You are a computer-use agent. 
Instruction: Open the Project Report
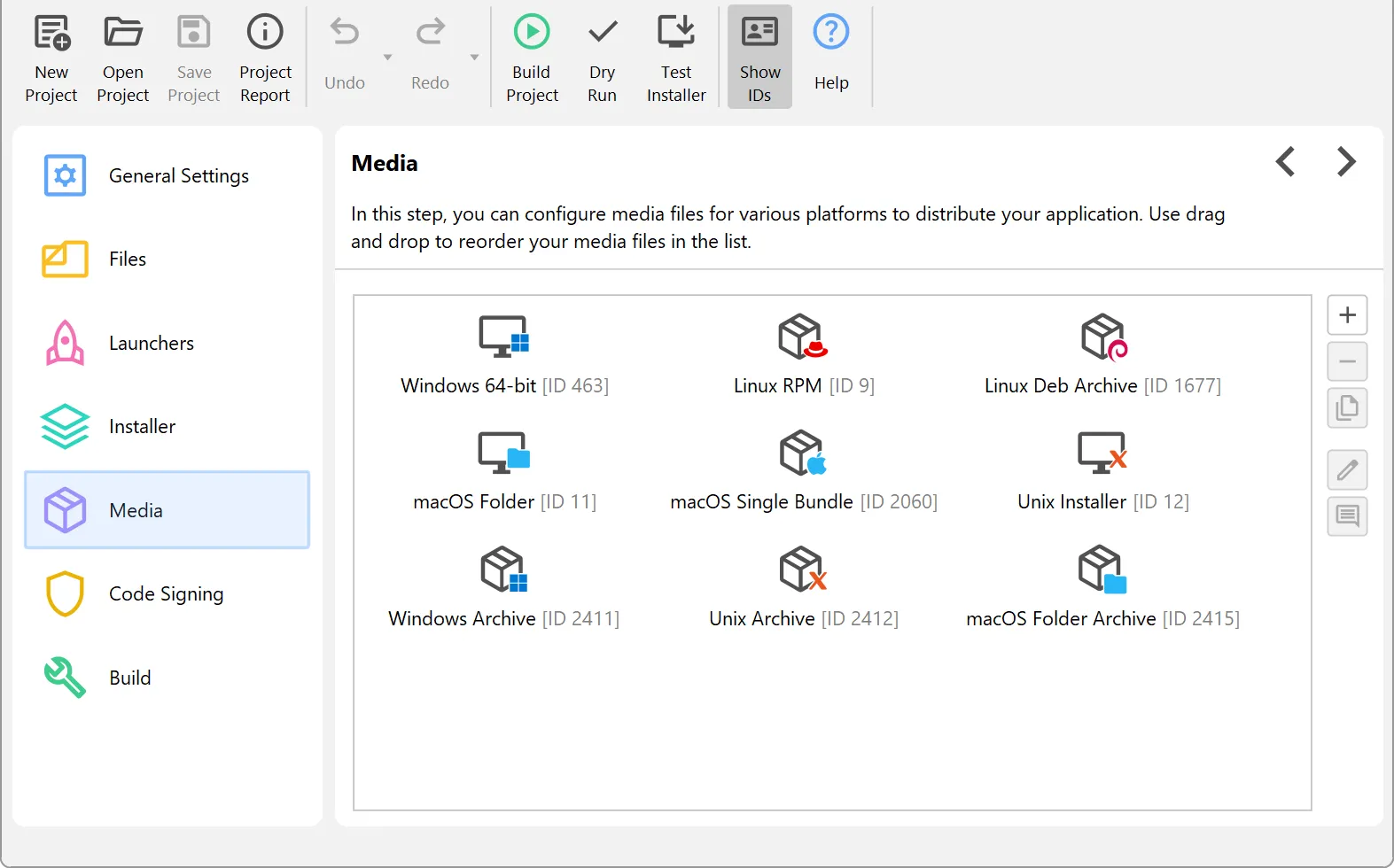265,58
